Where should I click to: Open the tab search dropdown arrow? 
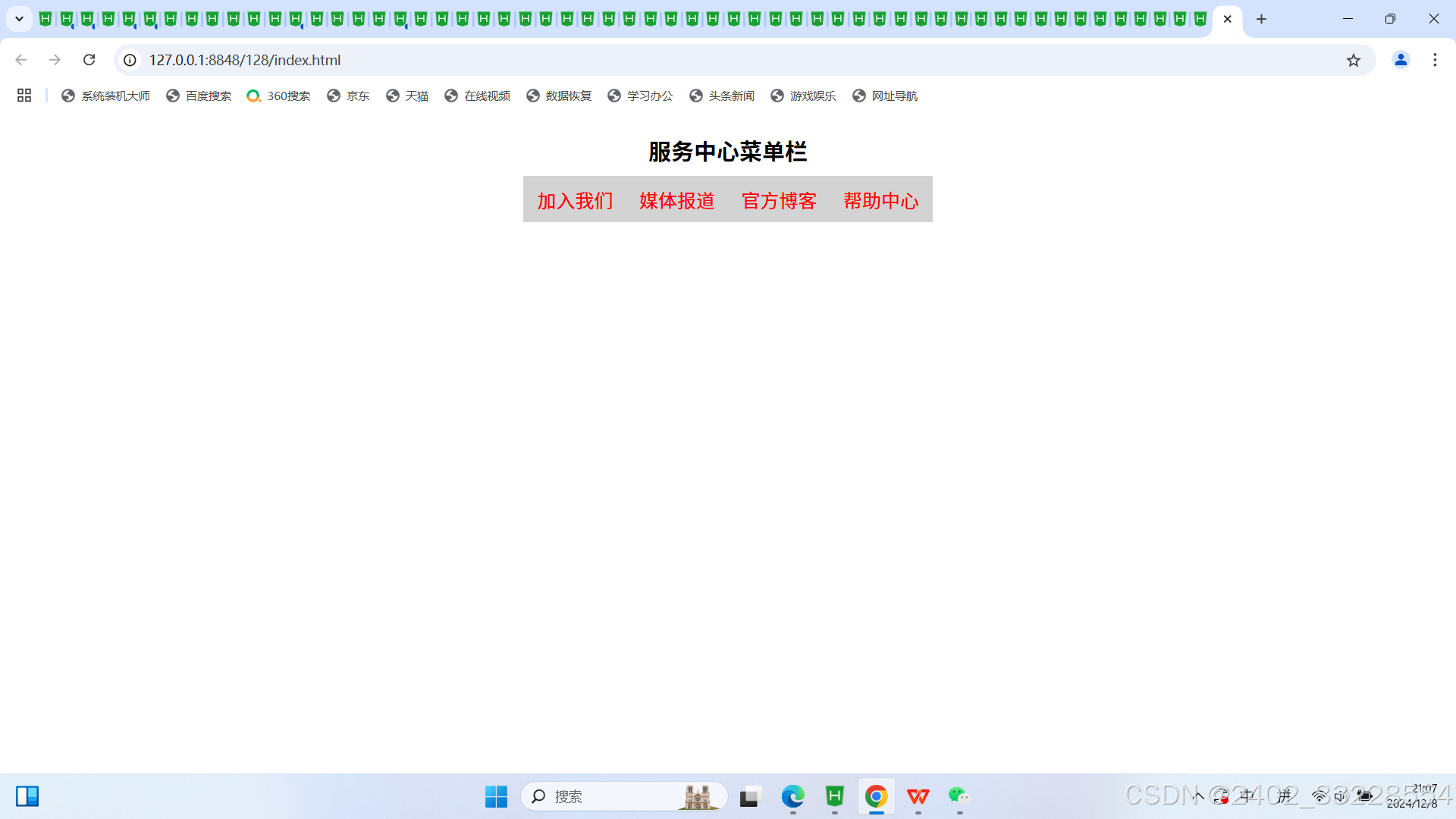coord(20,19)
